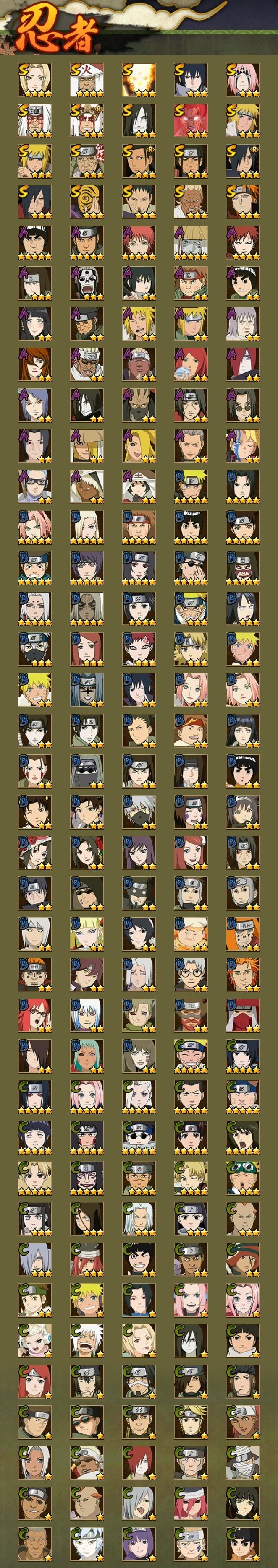Select the S-rank ninja wearing 火 Hokage hat
The image size is (278, 1568).
(x=87, y=81)
